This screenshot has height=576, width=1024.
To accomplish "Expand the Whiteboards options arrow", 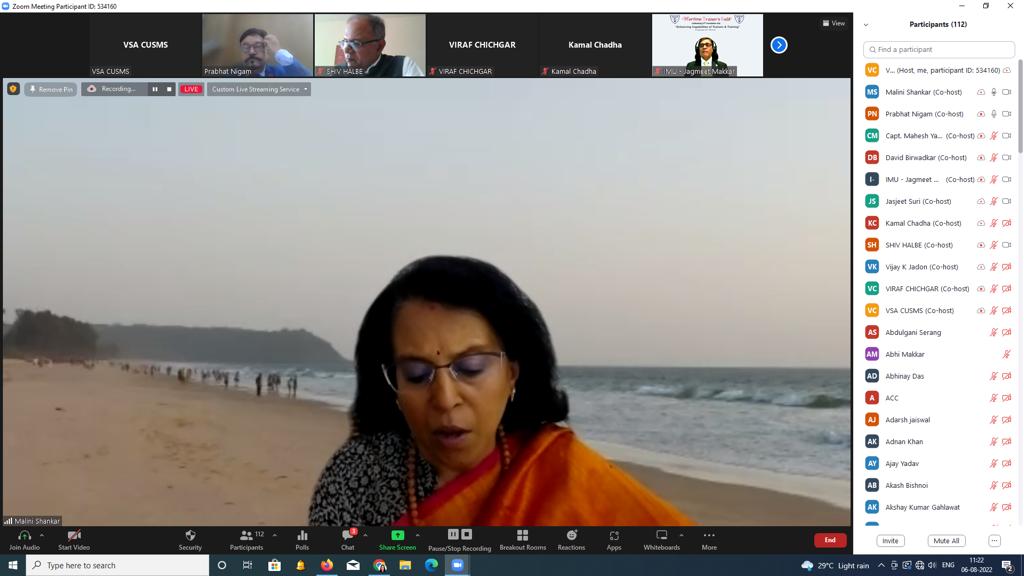I will click(x=681, y=536).
